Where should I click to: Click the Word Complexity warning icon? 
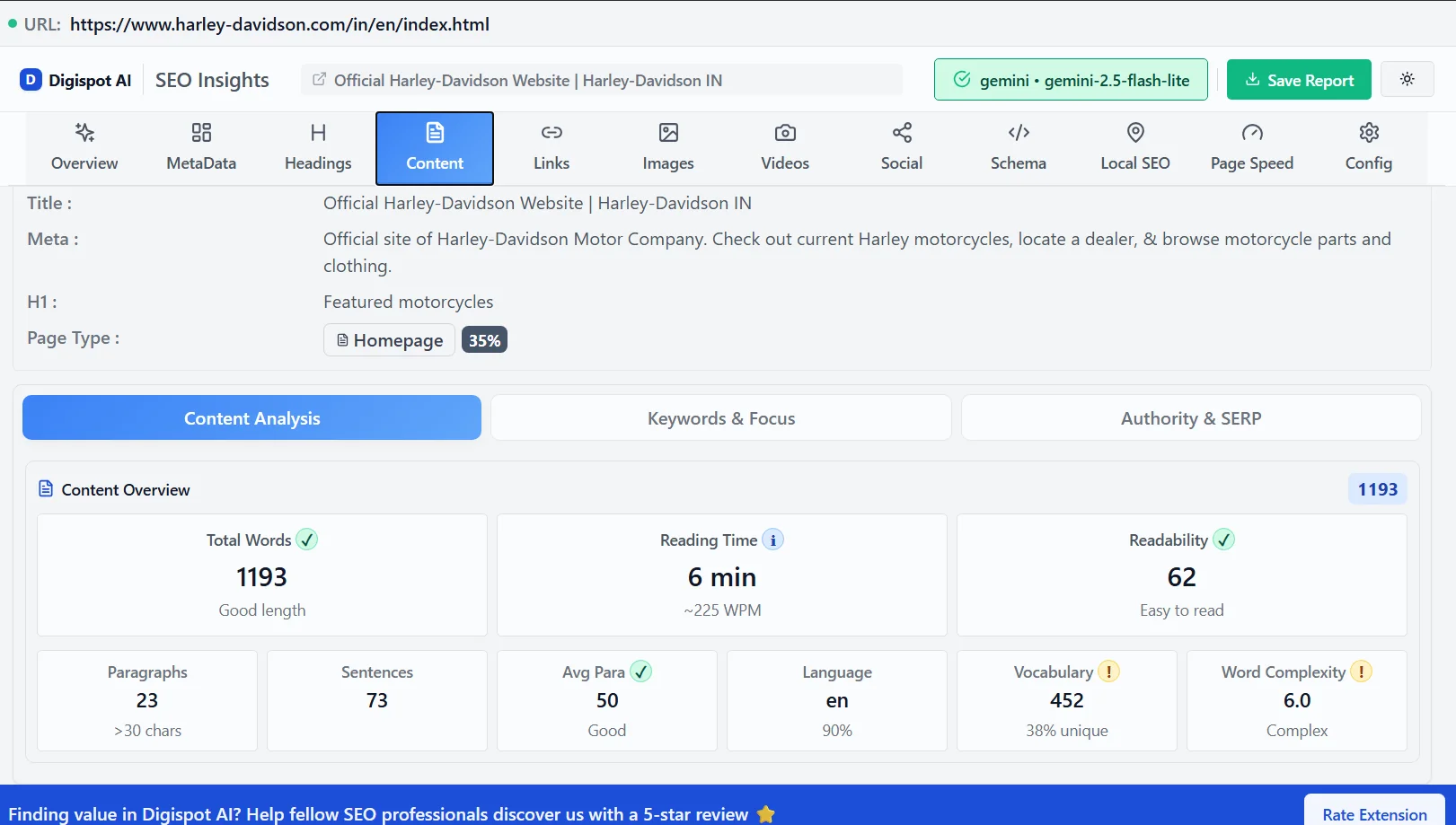click(1362, 671)
